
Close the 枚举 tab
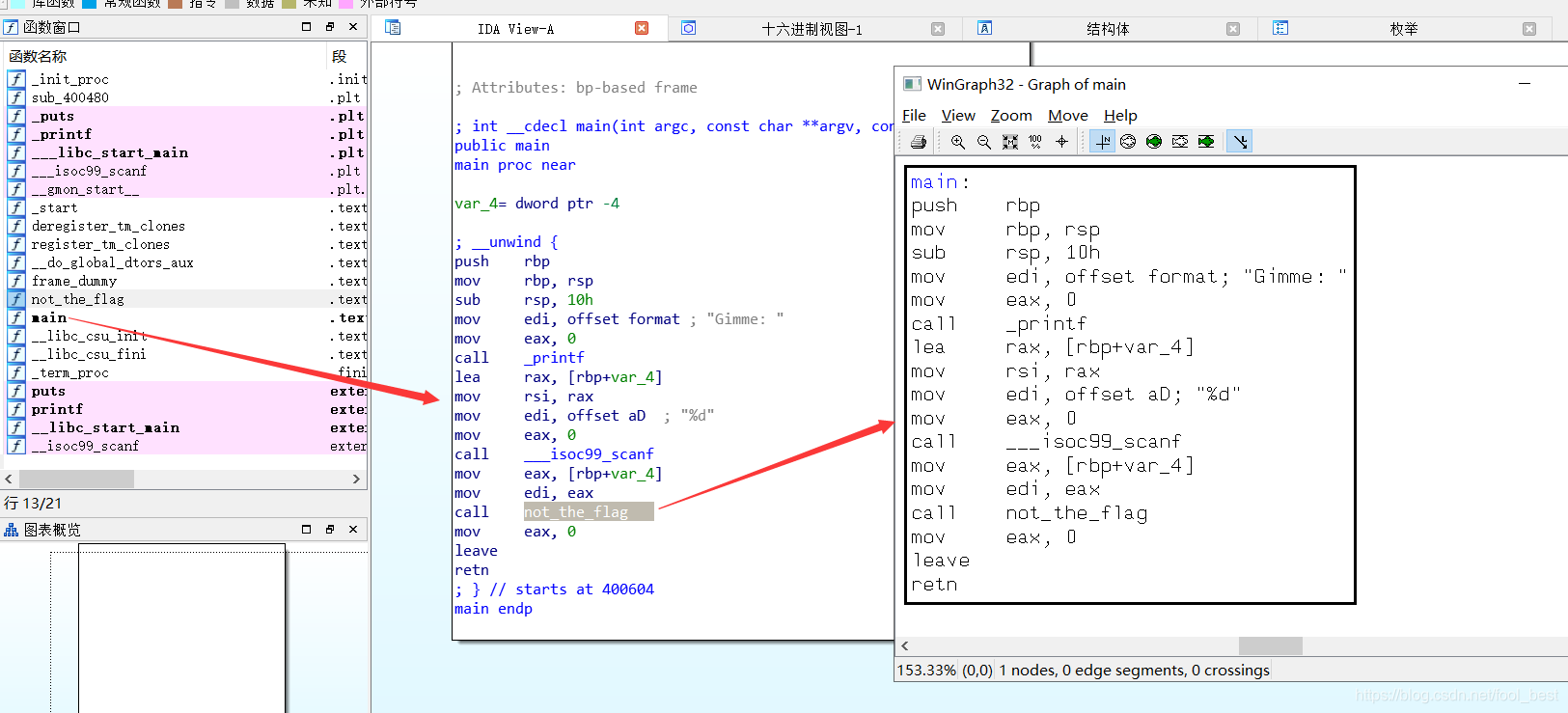pos(1529,29)
